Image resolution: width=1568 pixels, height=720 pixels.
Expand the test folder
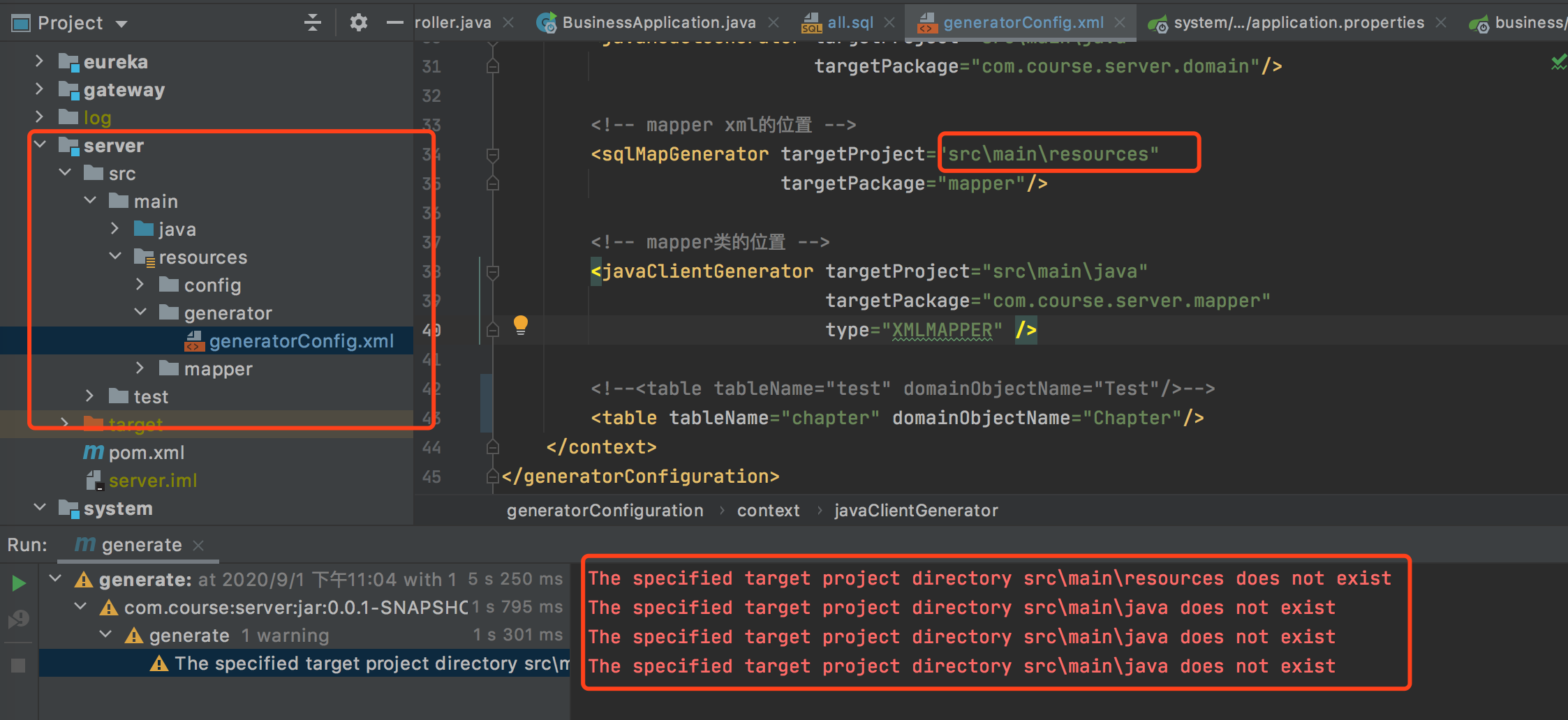point(90,396)
